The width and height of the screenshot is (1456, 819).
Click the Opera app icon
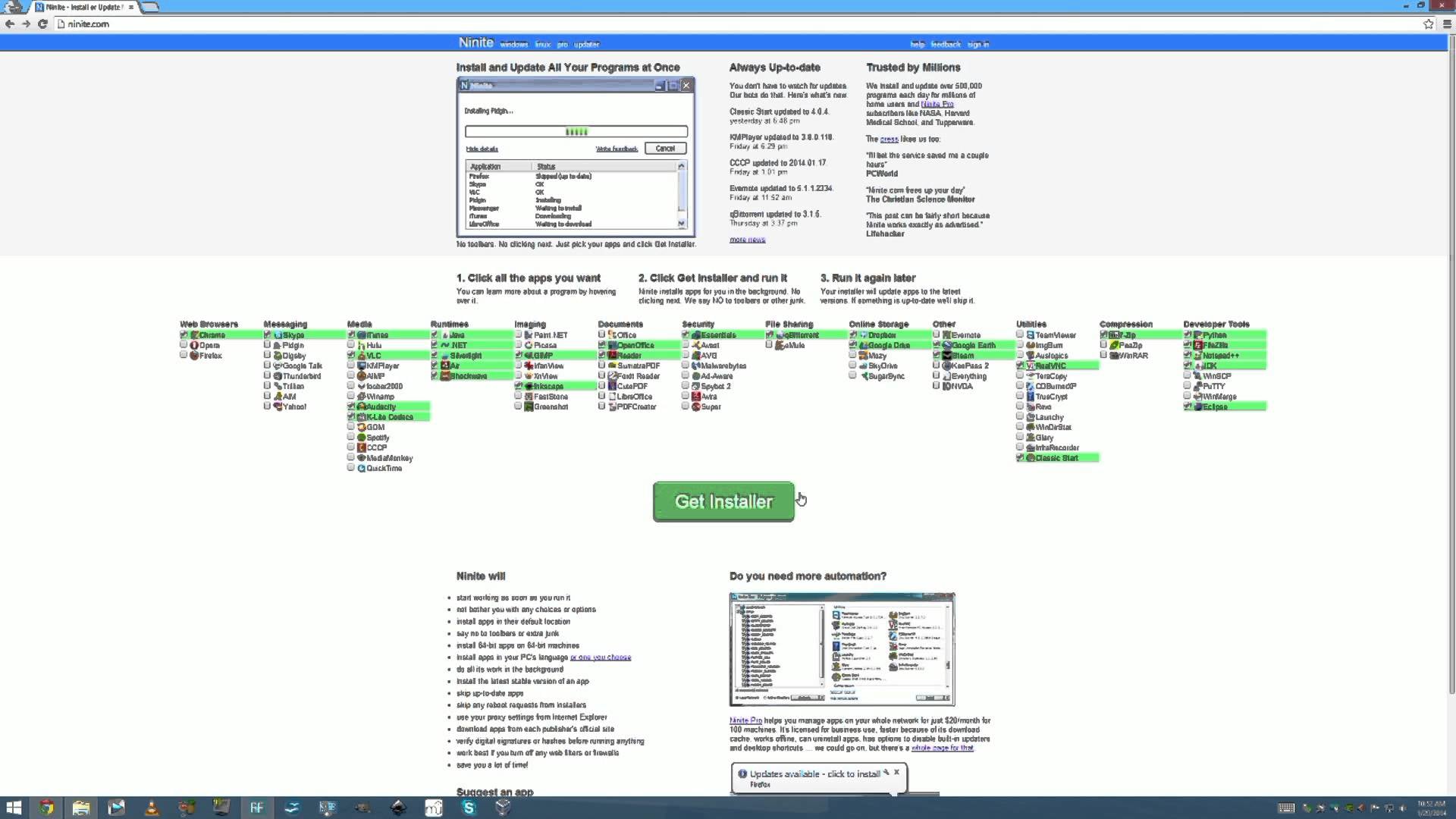194,345
